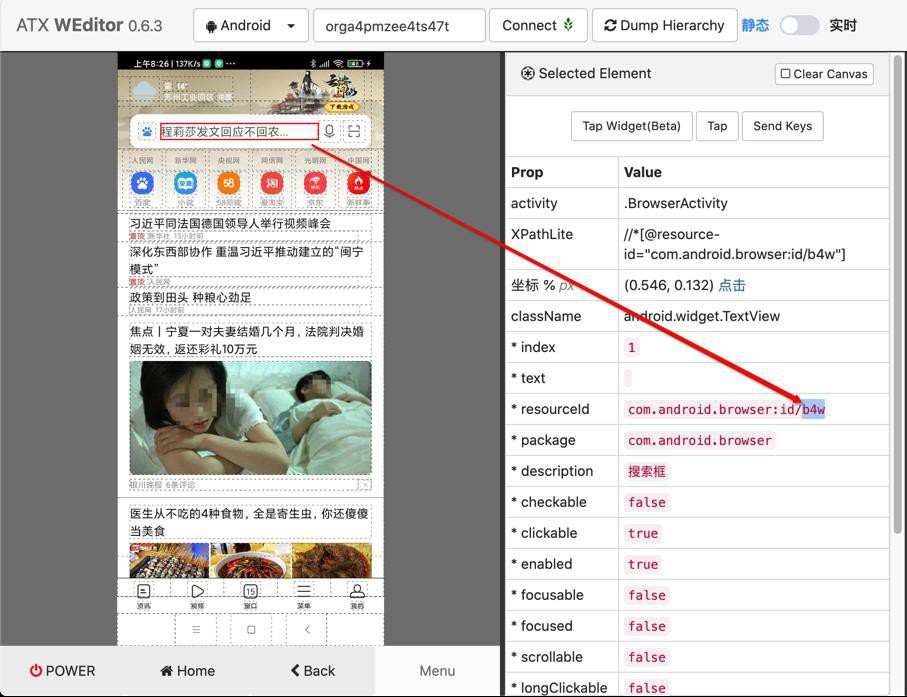Image resolution: width=907 pixels, height=697 pixels.
Task: Dismiss the news card with the x icon
Action: pos(364,485)
